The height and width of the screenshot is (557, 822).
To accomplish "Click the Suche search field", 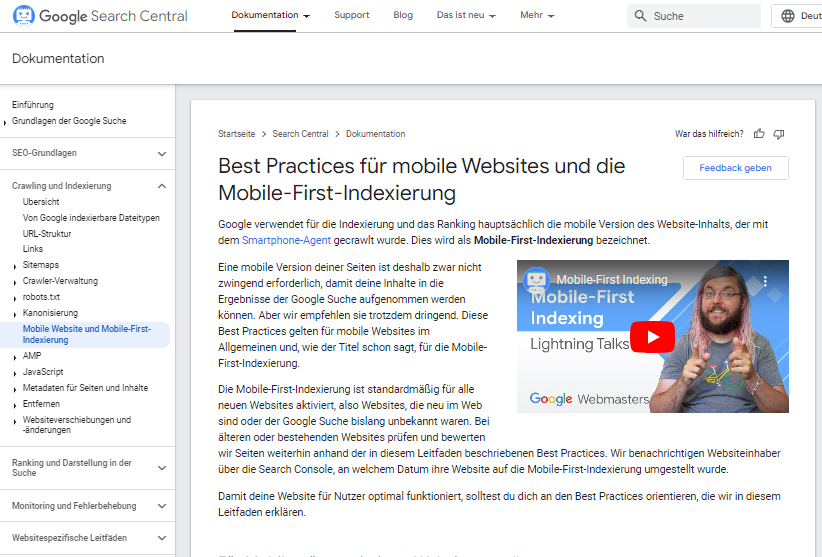I will tap(694, 16).
